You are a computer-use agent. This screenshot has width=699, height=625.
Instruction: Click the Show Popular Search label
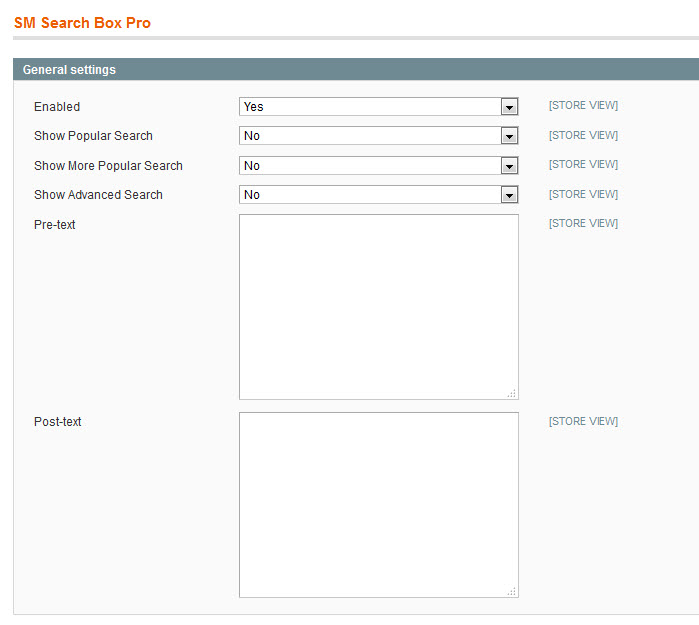tap(93, 136)
